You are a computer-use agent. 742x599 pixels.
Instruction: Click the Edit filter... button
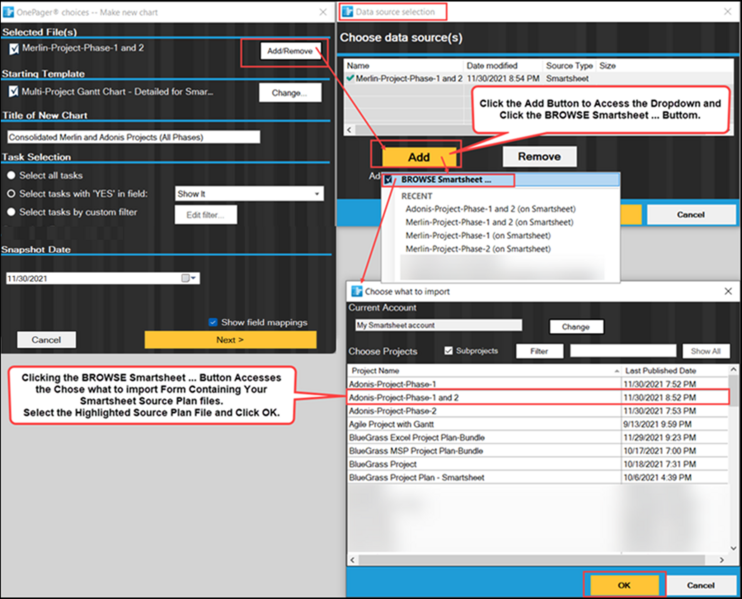coord(206,215)
